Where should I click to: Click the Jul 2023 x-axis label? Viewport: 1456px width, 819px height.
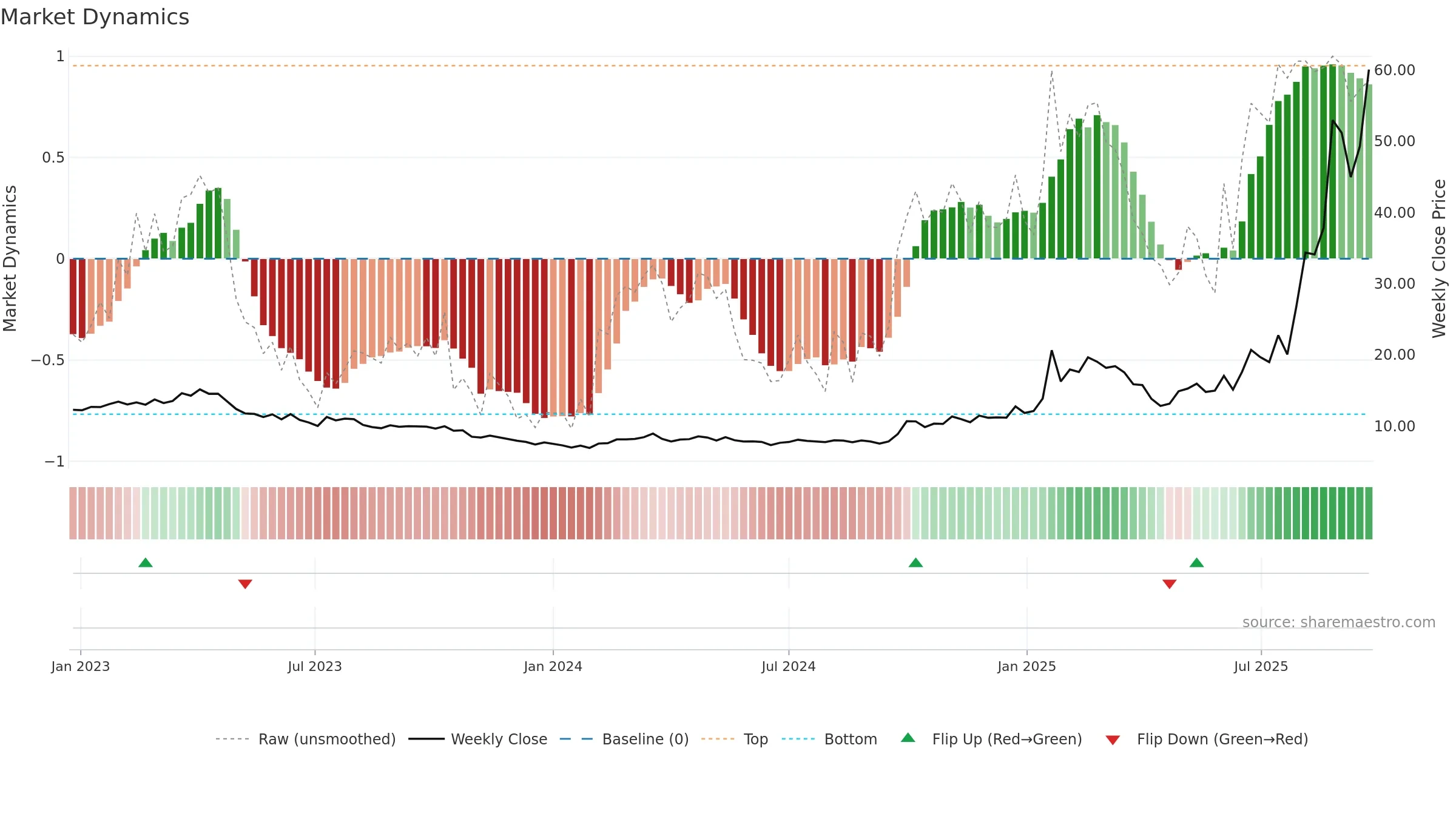tap(315, 666)
